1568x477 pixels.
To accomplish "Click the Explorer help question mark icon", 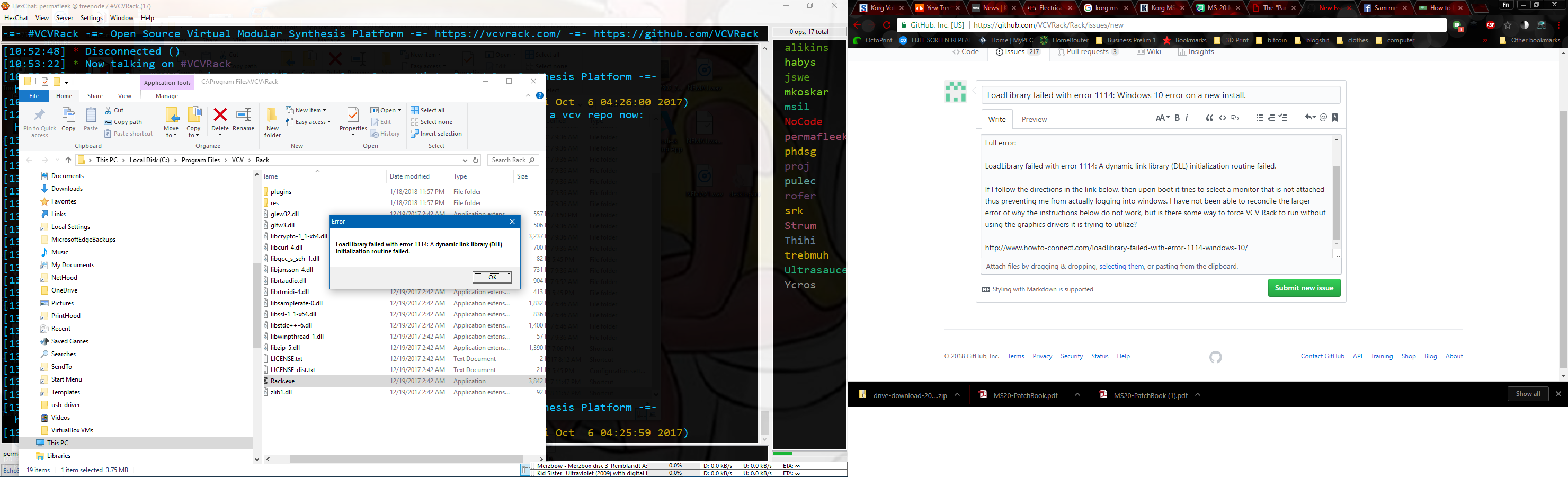I will coord(539,95).
